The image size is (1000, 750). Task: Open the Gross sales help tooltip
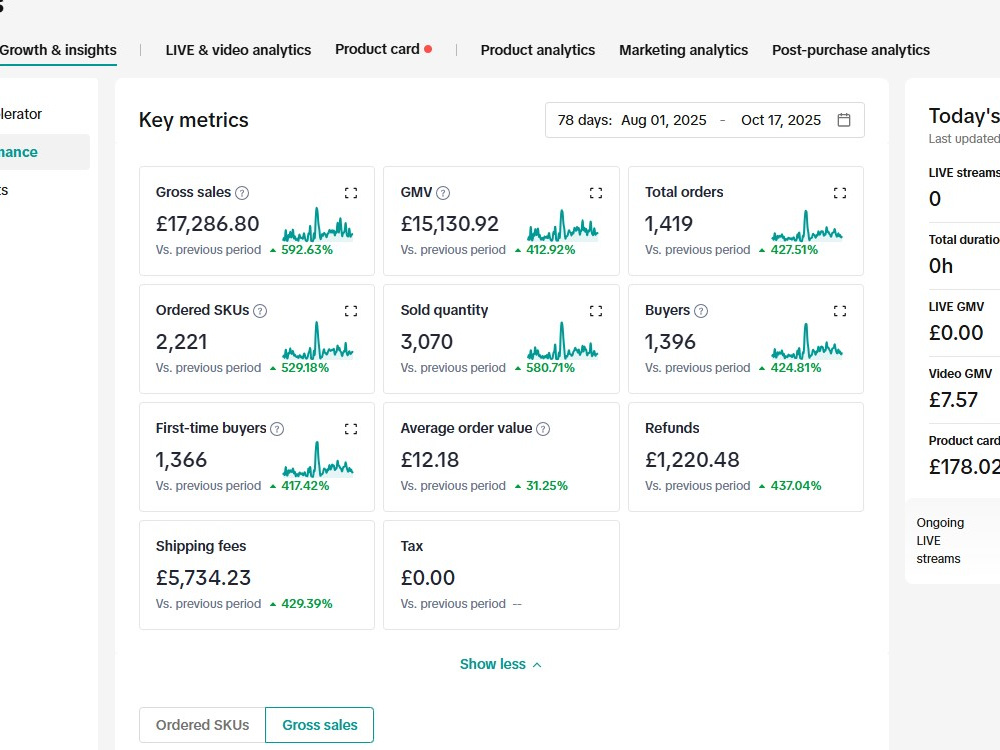coord(242,193)
